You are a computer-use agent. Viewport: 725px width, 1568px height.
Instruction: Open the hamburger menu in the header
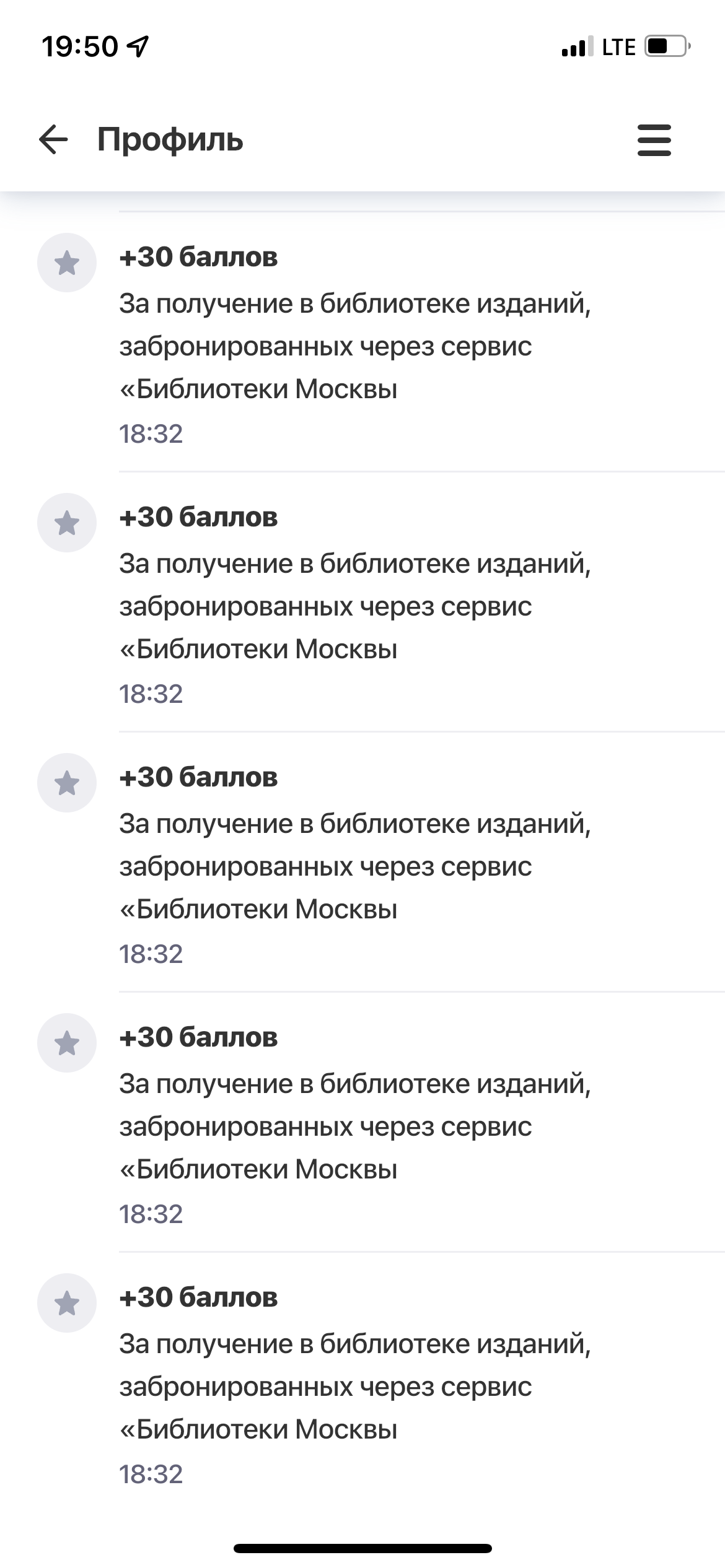(654, 139)
